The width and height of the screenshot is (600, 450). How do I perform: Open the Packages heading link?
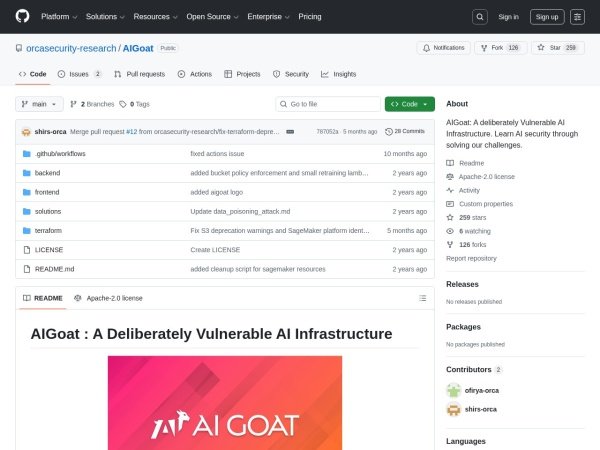click(463, 327)
